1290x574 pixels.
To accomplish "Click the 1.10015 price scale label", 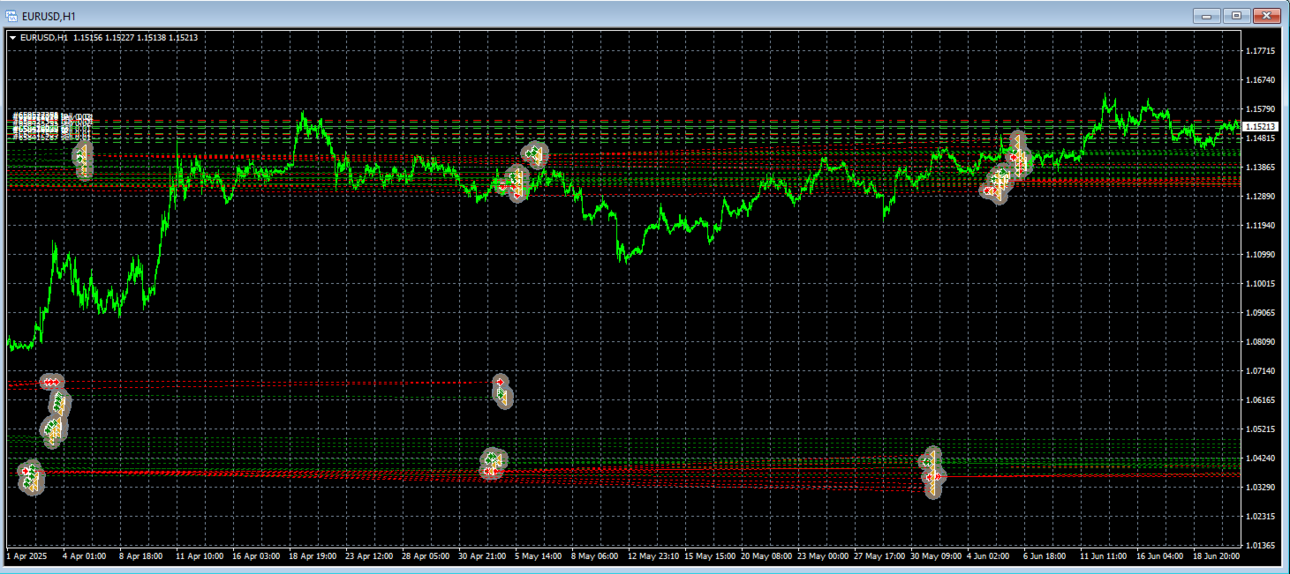I will [x=1262, y=284].
